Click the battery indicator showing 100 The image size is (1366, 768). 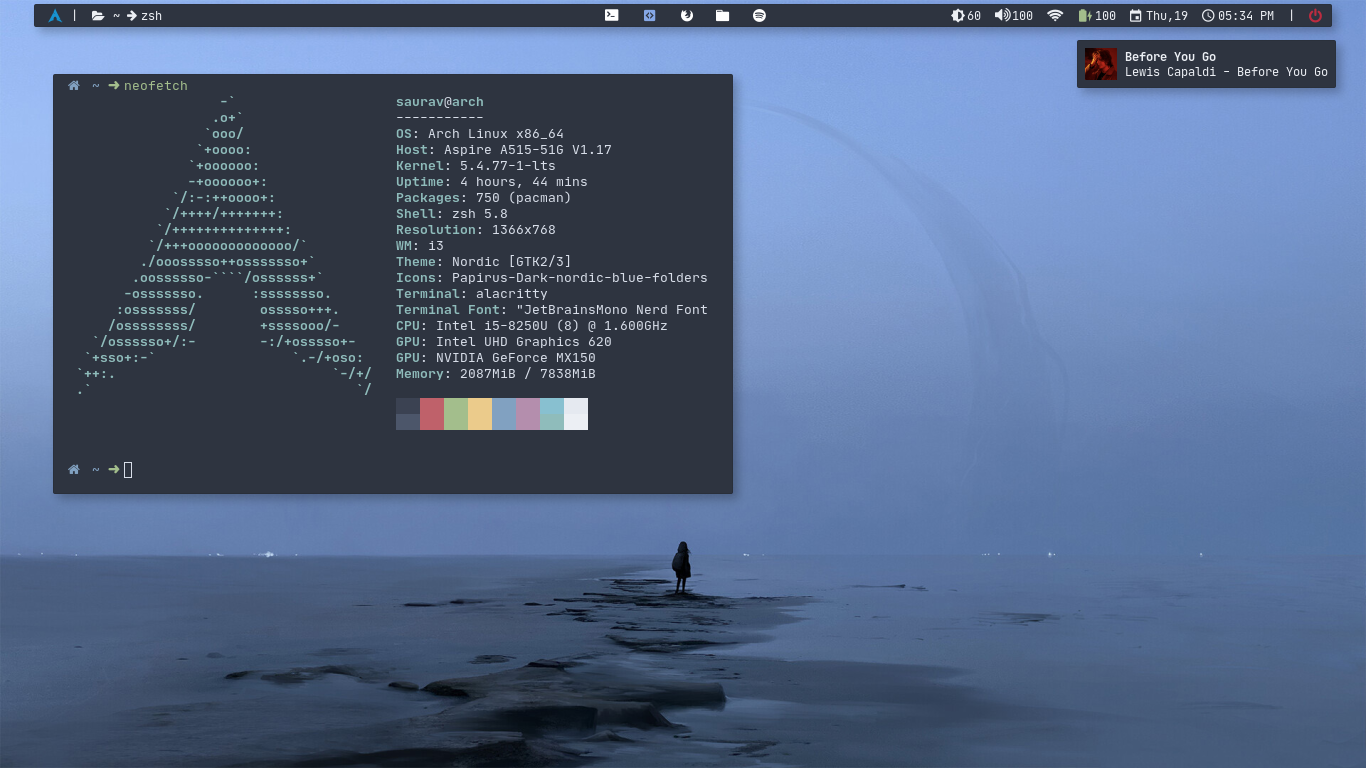(1097, 16)
